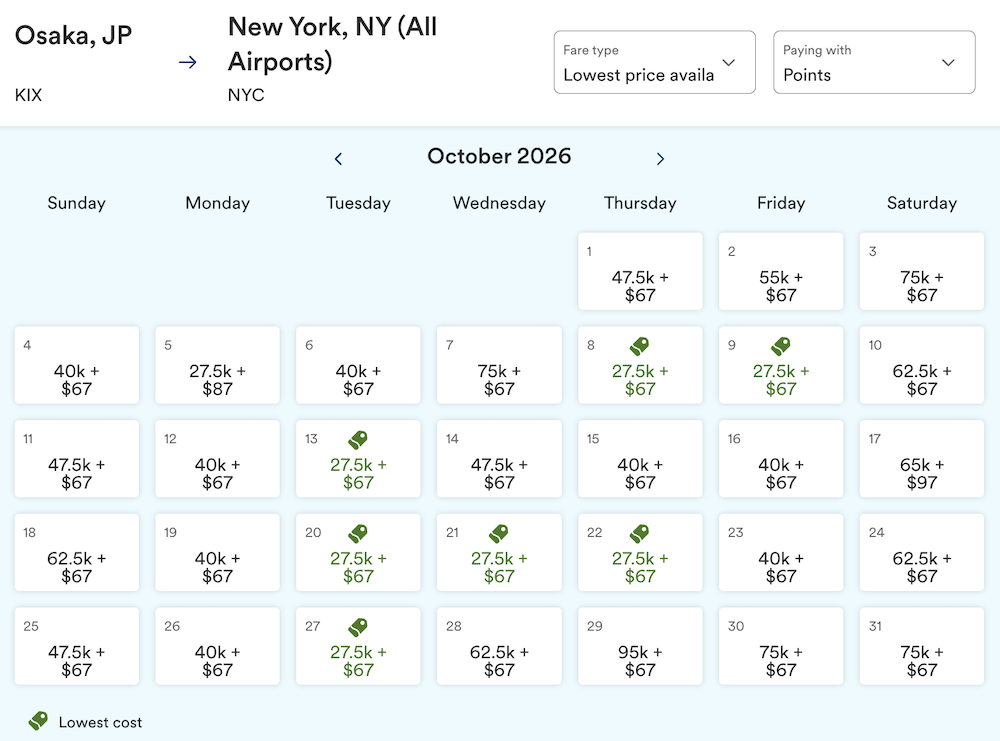This screenshot has width=1000, height=741.
Task: Go to previous month with left chevron
Action: 338,159
